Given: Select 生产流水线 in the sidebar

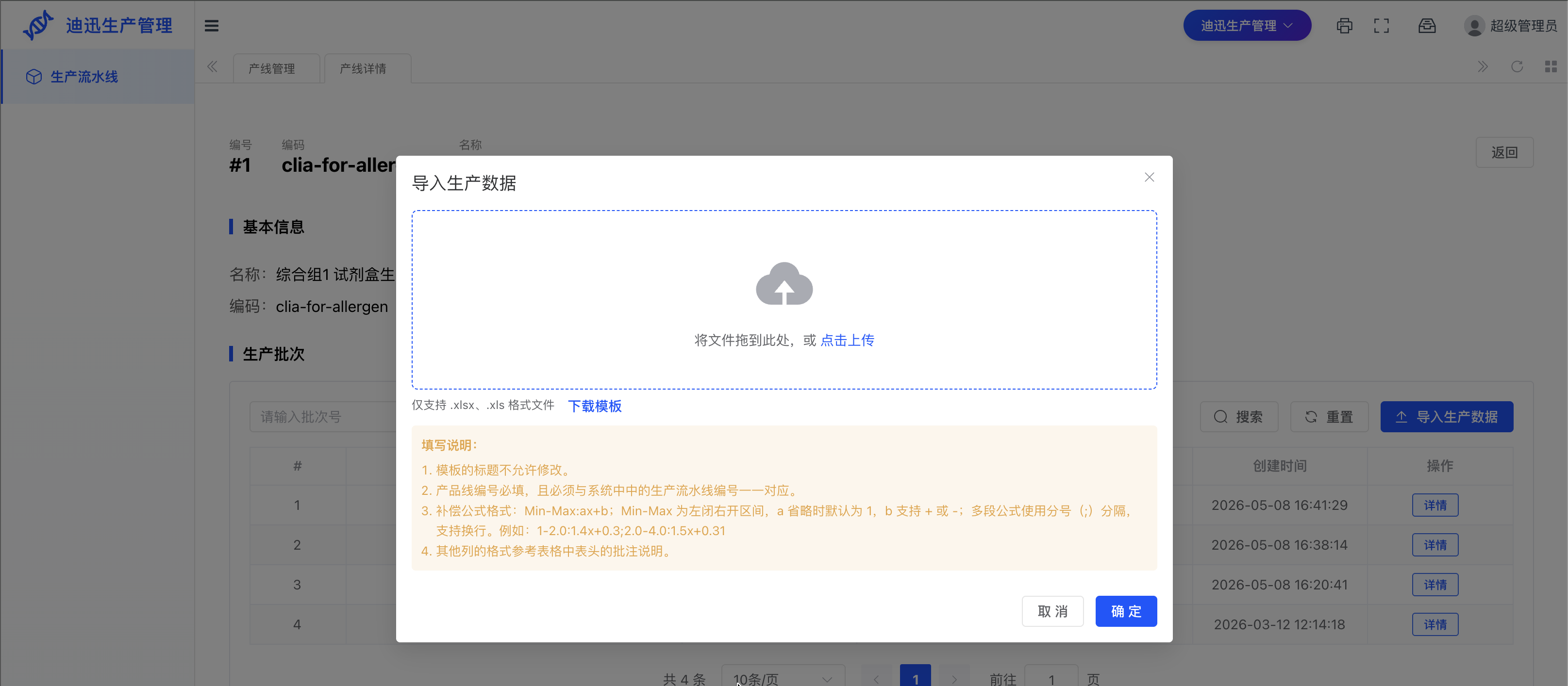Looking at the screenshot, I should [98, 77].
